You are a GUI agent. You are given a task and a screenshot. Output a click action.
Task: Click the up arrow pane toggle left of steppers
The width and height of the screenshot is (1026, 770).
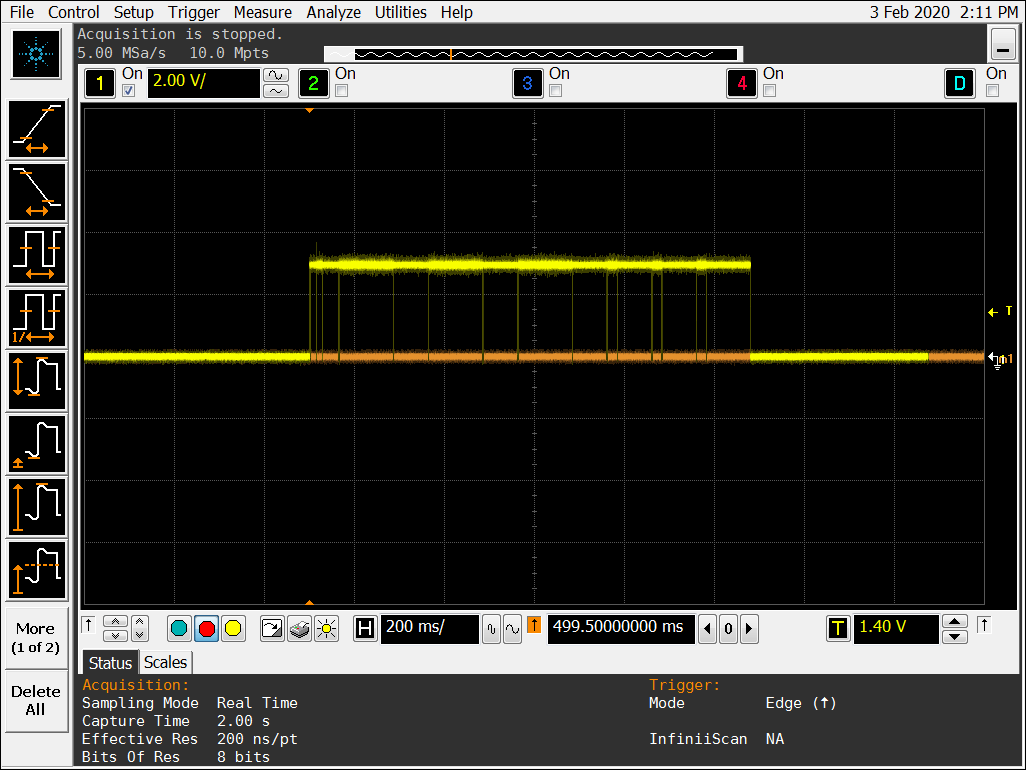tap(88, 625)
